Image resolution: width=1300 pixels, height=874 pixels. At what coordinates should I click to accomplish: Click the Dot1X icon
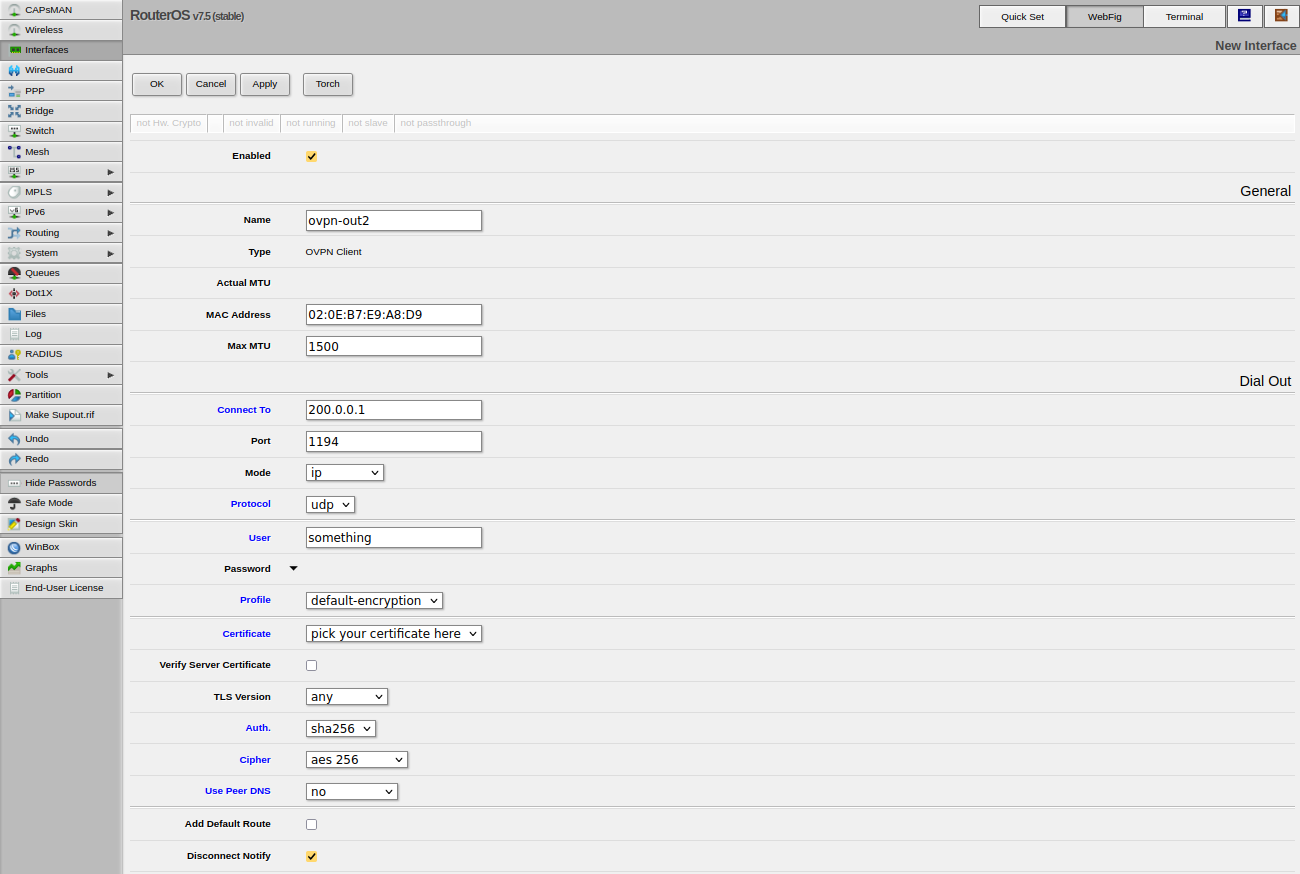pos(14,293)
